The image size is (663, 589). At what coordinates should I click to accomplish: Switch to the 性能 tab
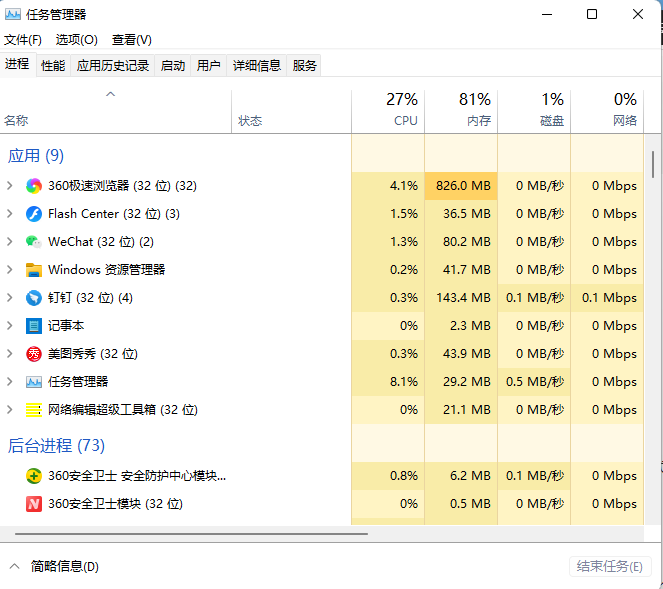53,66
